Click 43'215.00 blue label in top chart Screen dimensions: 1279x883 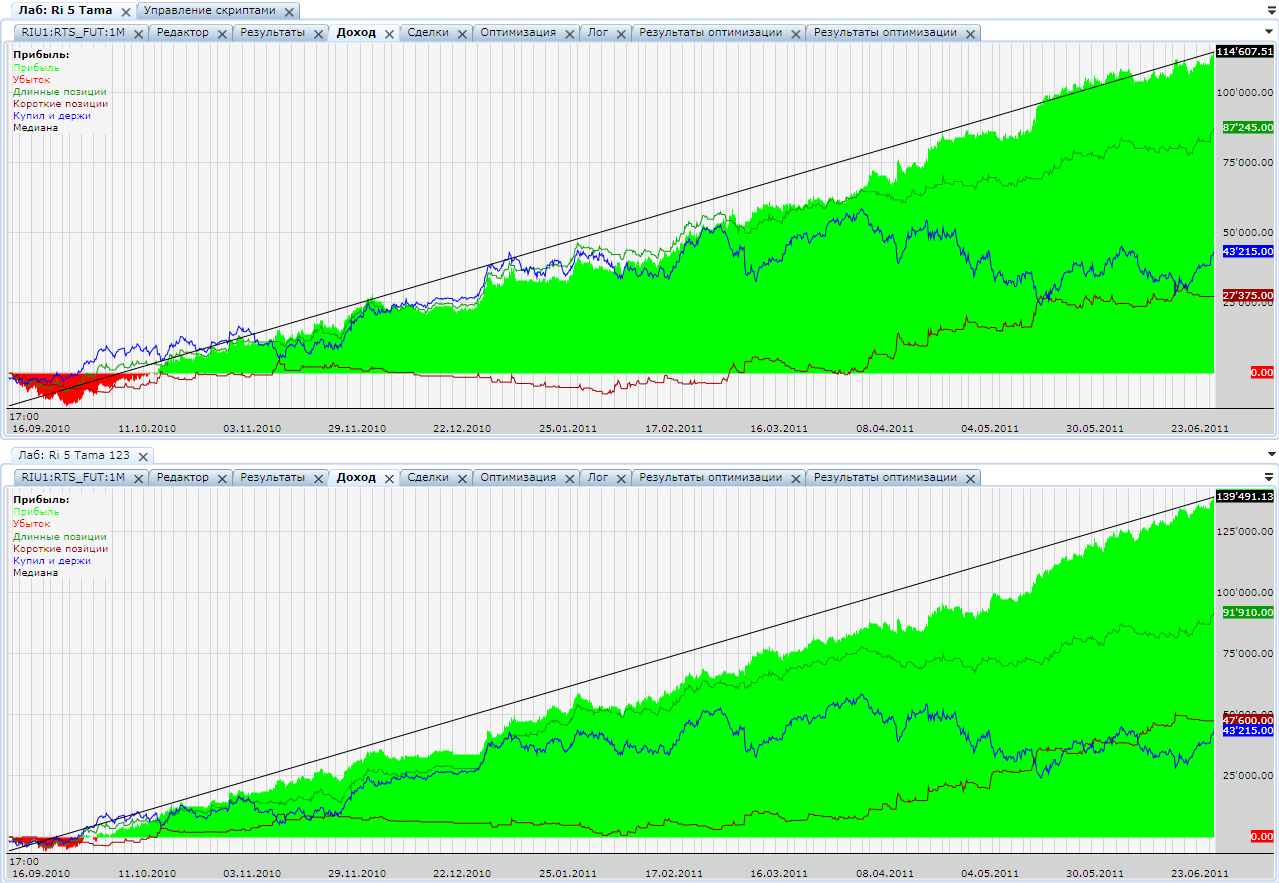click(1248, 251)
